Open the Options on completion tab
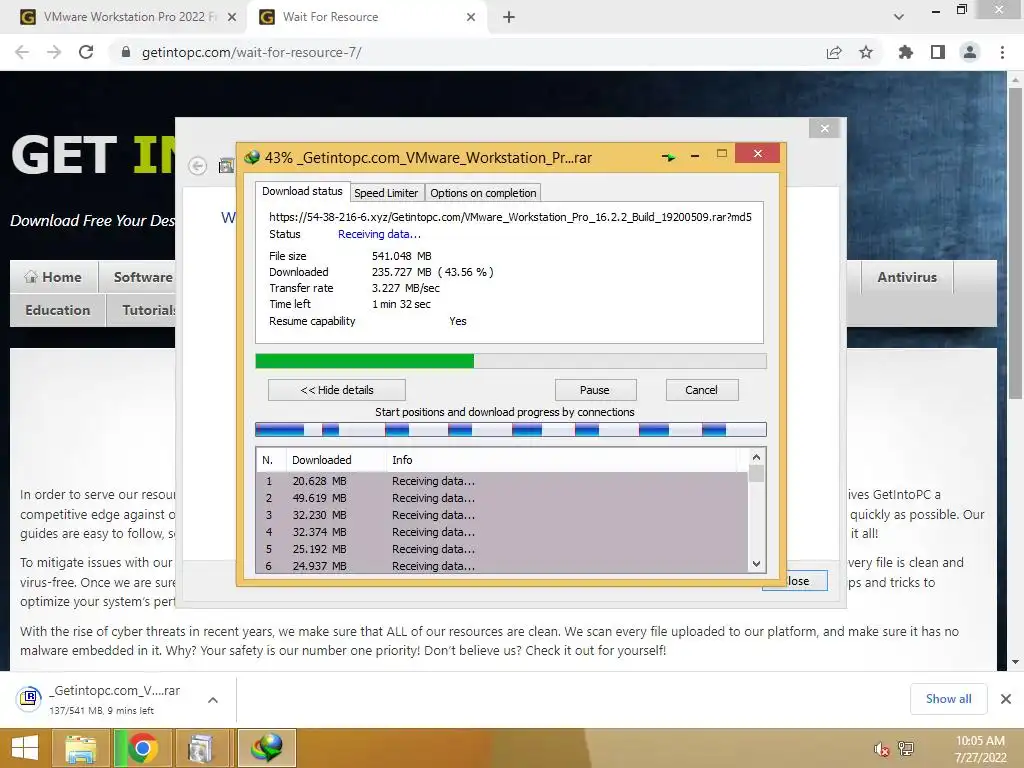 483,193
